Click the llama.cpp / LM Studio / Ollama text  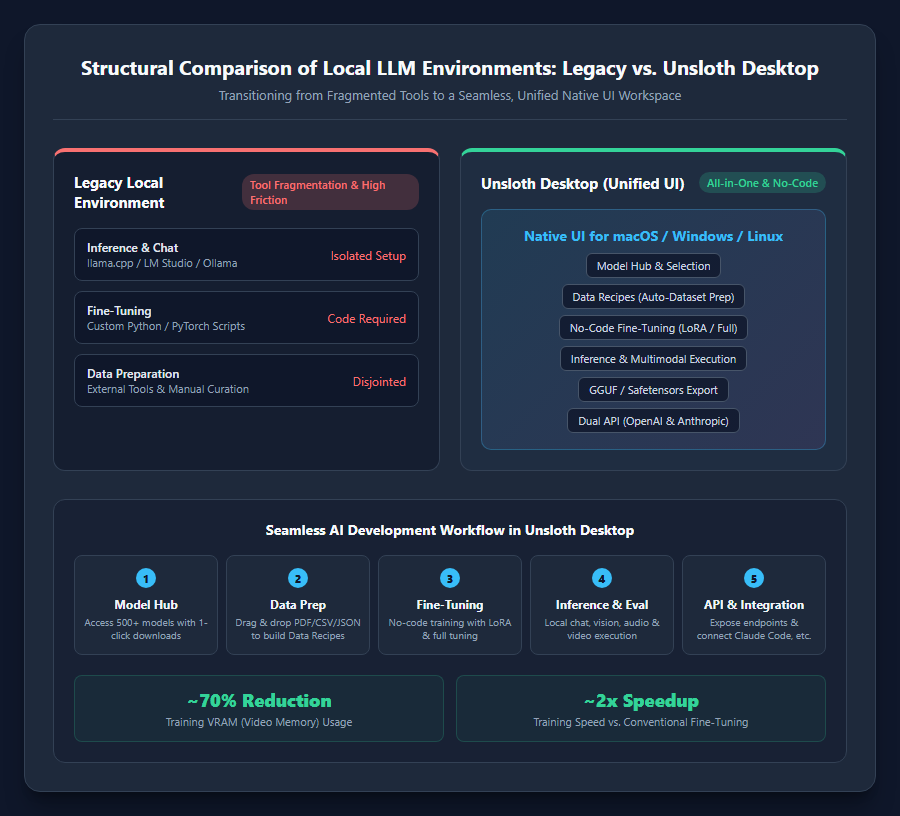[x=162, y=263]
